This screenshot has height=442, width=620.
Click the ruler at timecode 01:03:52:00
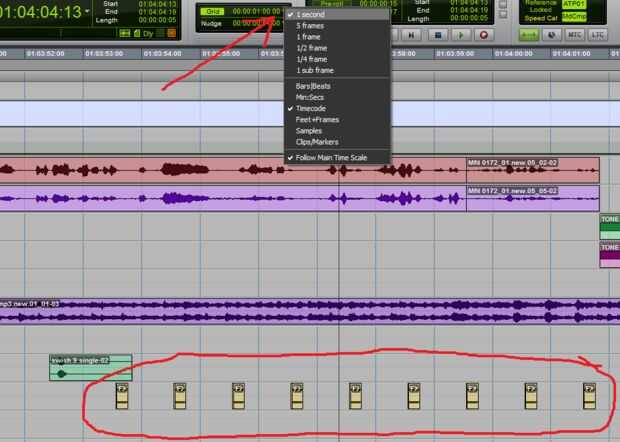pyautogui.click(x=45, y=53)
